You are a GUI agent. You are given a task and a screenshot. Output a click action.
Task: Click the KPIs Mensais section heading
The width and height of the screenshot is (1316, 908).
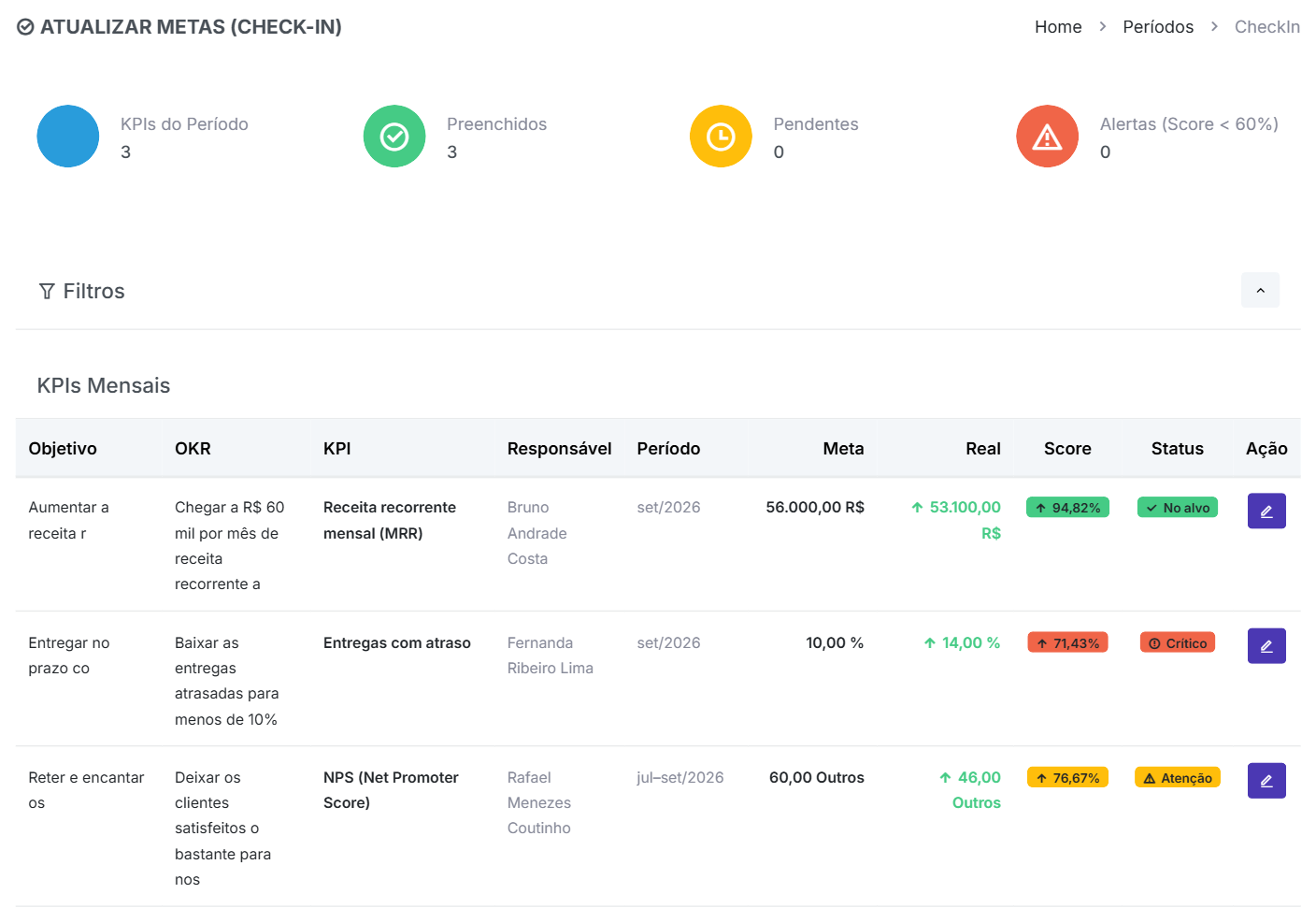coord(104,385)
